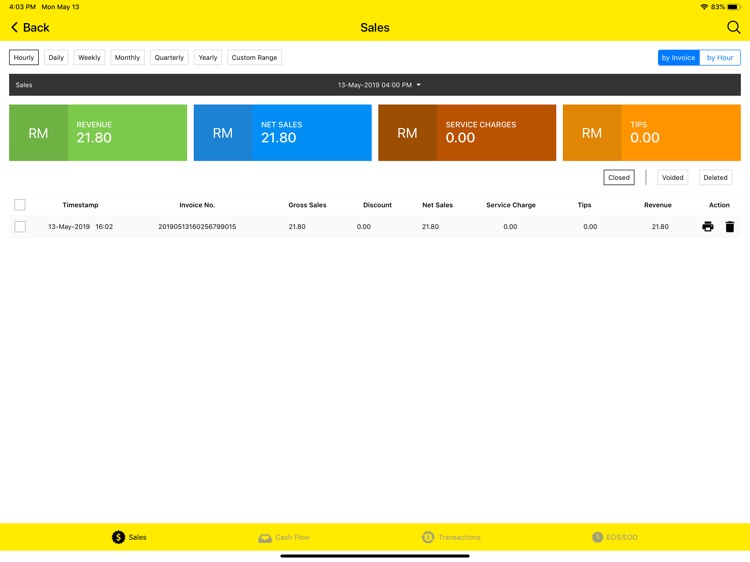Select the Daily period filter
Screen dimensions: 750x562
point(56,57)
